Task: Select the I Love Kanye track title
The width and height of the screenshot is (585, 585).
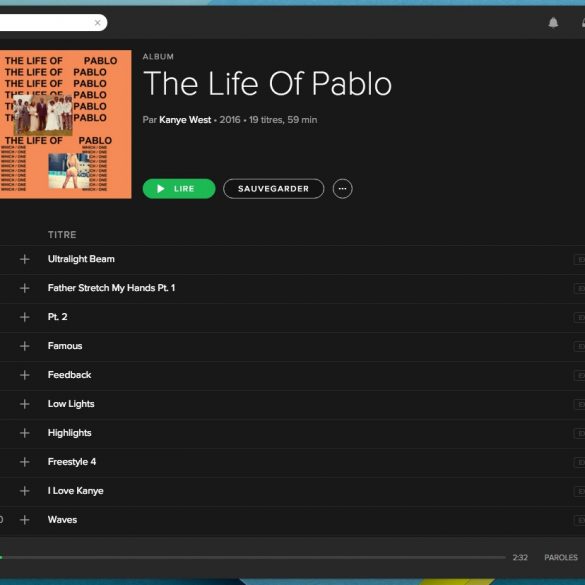Action: coord(76,491)
